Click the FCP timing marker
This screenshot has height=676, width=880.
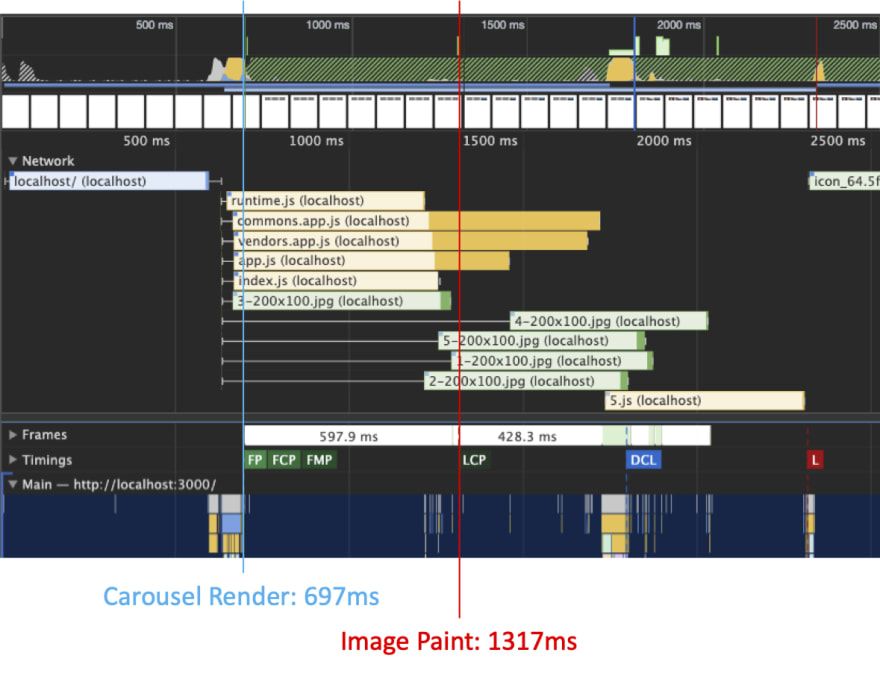click(284, 460)
